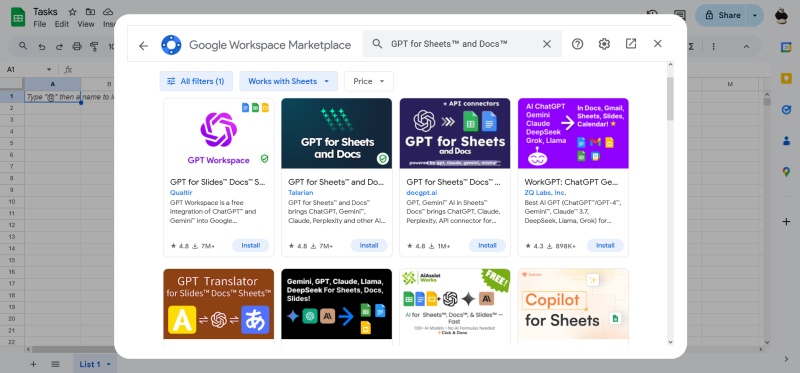Install GPT for Sheets by Talarian

(x=369, y=245)
